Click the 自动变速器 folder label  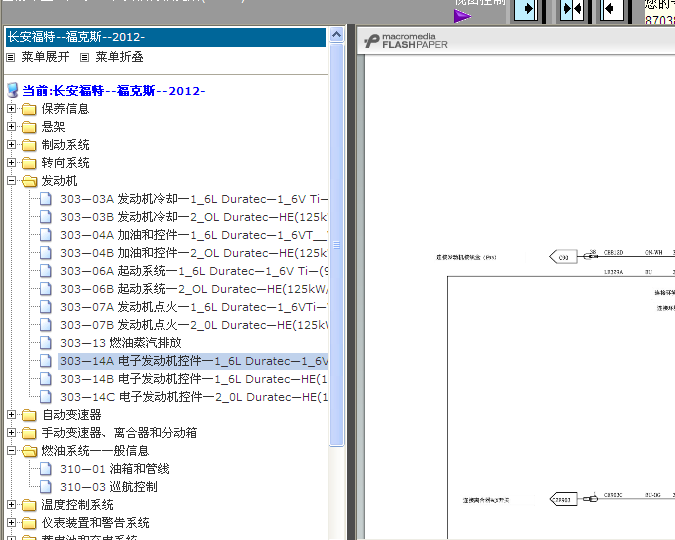(71, 415)
